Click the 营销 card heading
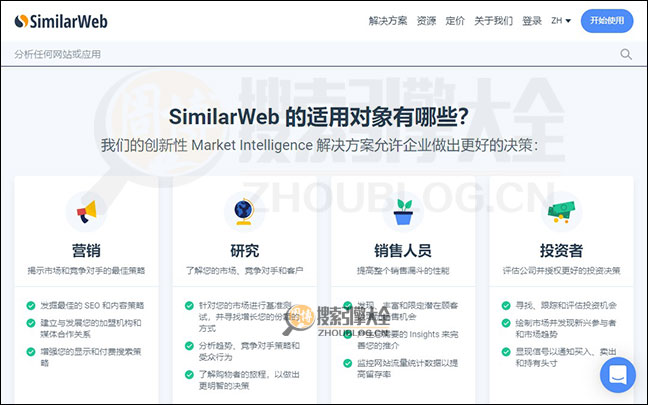The width and height of the screenshot is (648, 405). click(x=86, y=250)
